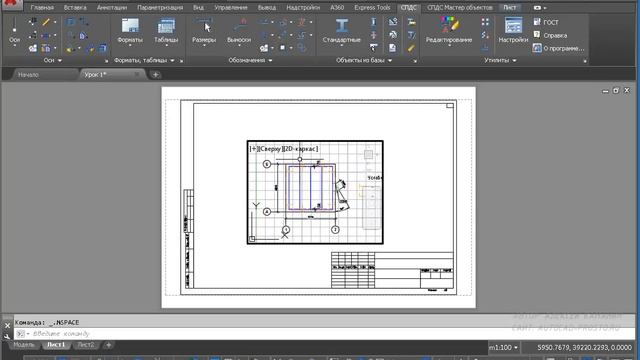Screen dimensions: 640x360
Task: Switch to the Express Tools ribbon tab
Action: (372, 7)
